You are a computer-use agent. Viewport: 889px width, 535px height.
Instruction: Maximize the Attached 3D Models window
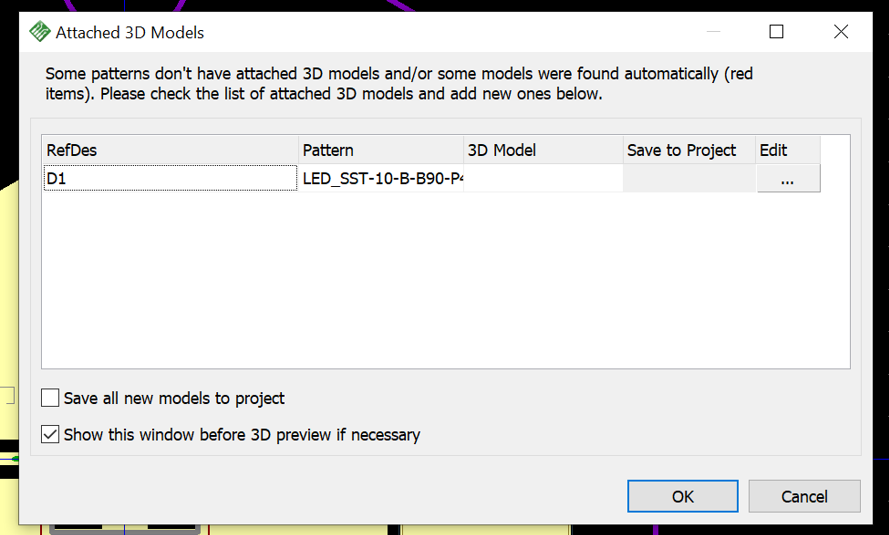(776, 32)
